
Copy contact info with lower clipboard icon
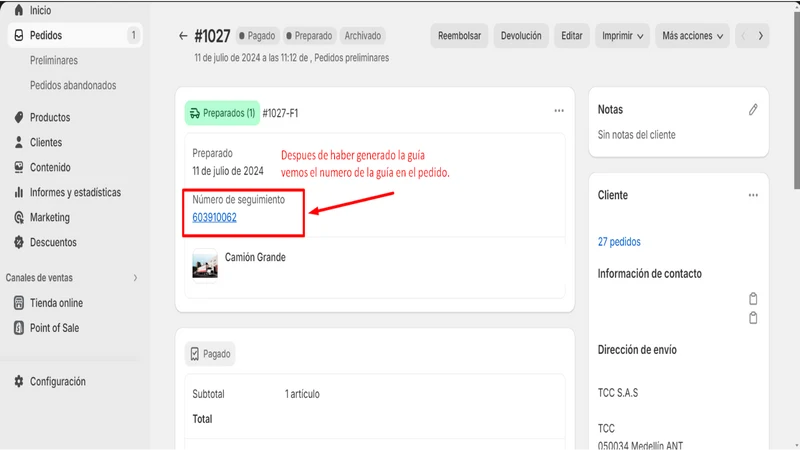(x=753, y=318)
